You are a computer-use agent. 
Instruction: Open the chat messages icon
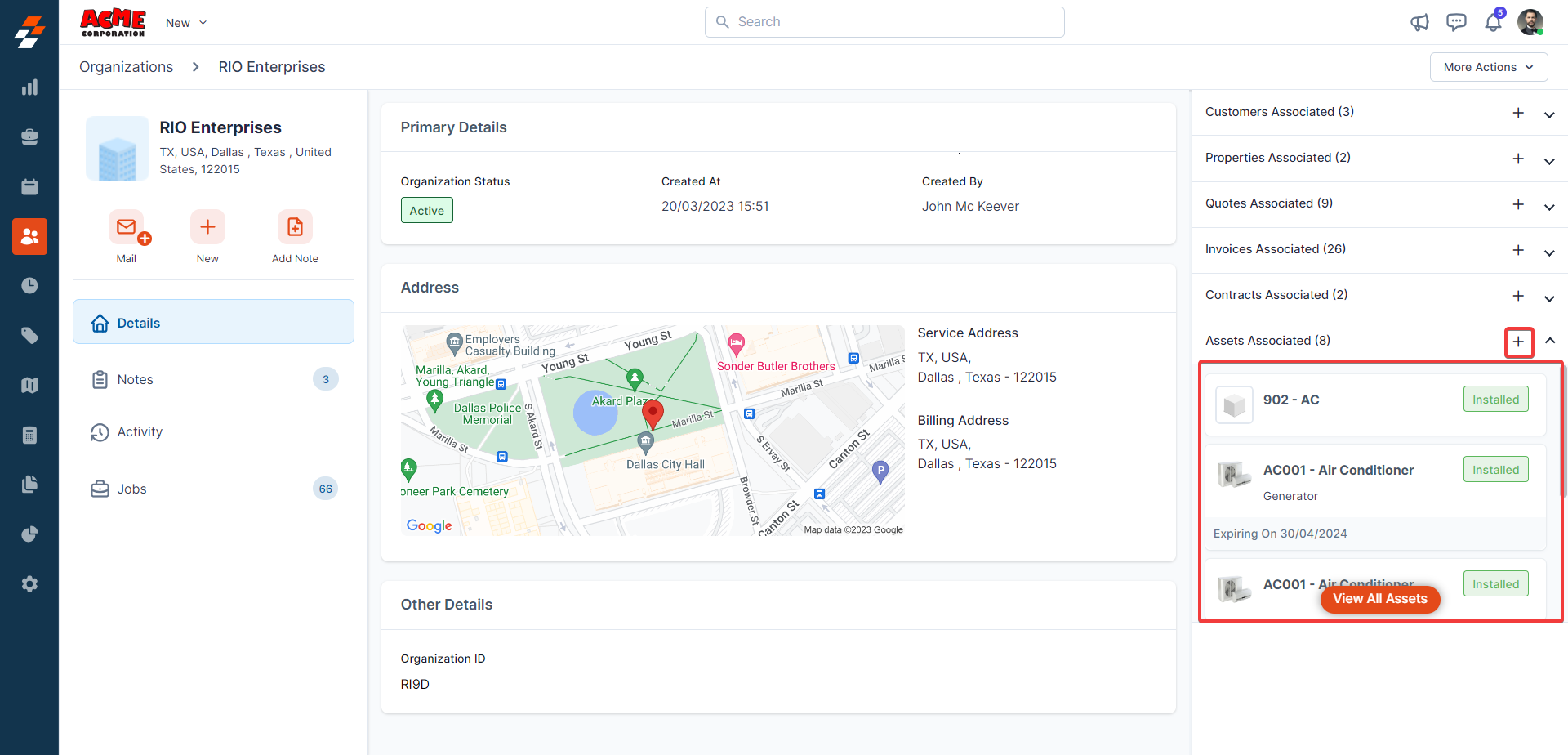[1456, 22]
